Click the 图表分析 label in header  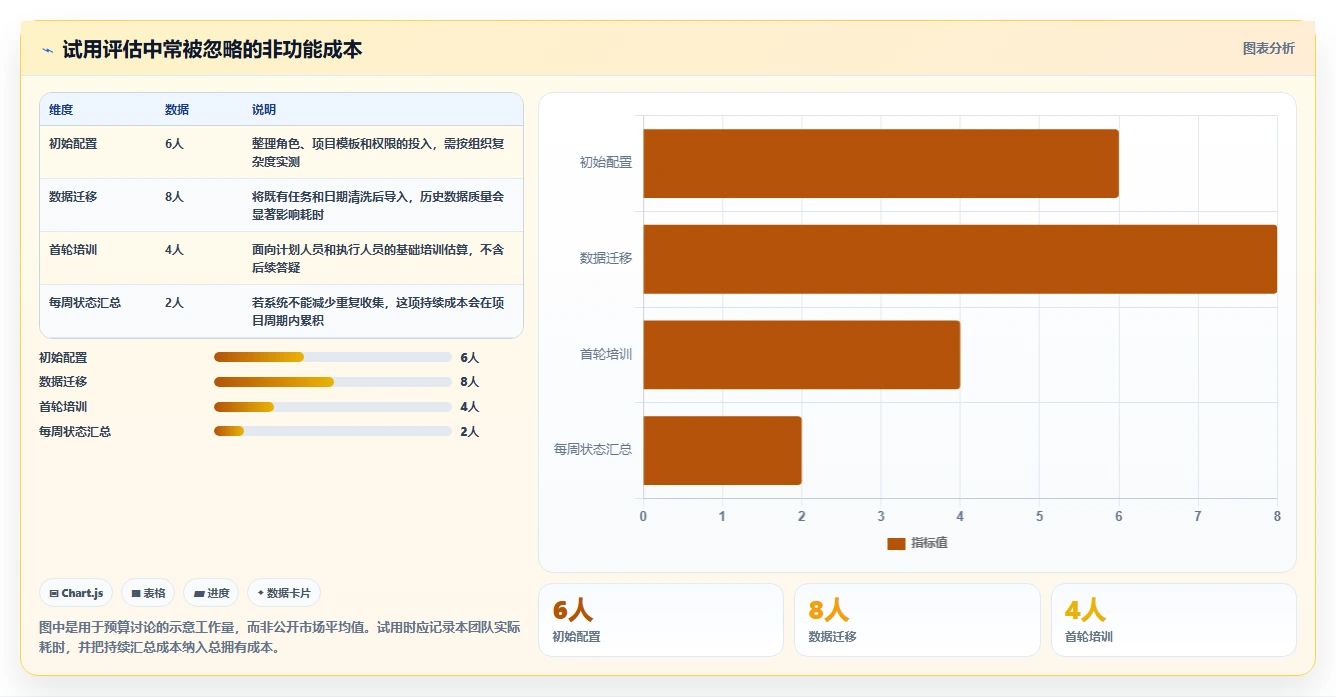pos(1268,48)
